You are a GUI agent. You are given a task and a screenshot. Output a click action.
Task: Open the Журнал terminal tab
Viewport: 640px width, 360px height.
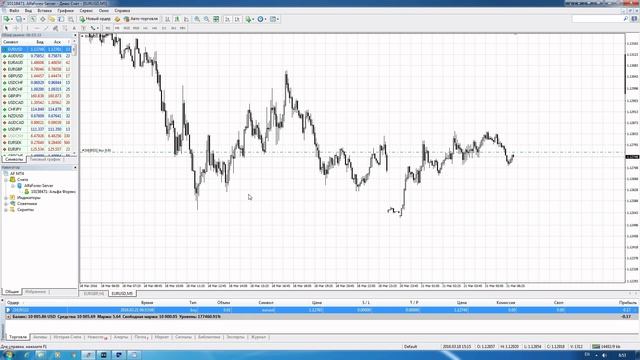[x=258, y=337]
